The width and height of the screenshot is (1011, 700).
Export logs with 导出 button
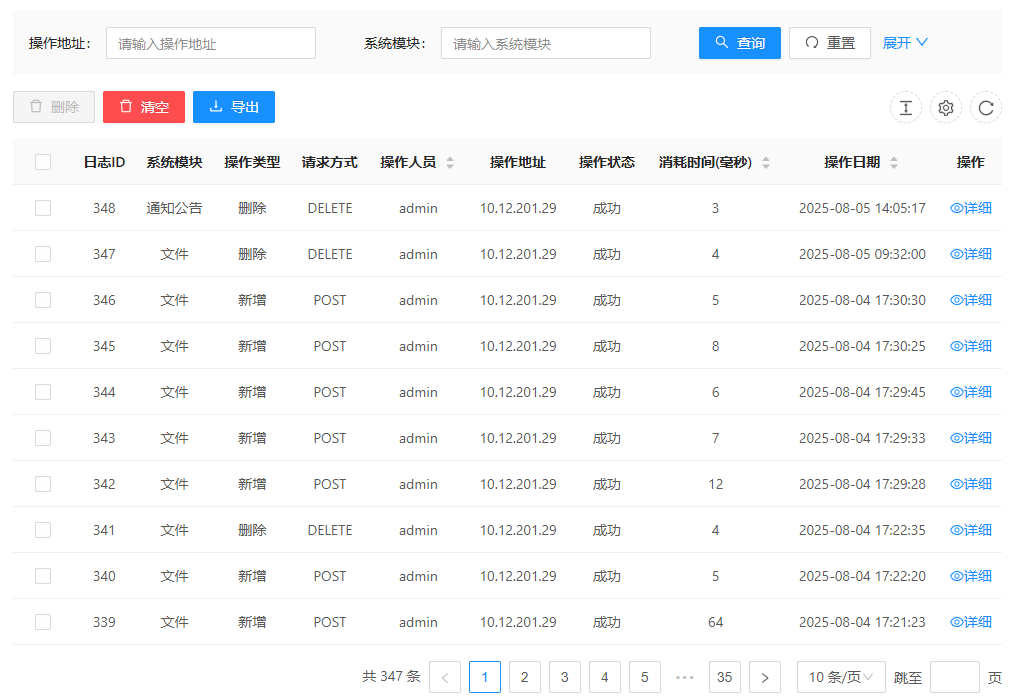tap(234, 107)
